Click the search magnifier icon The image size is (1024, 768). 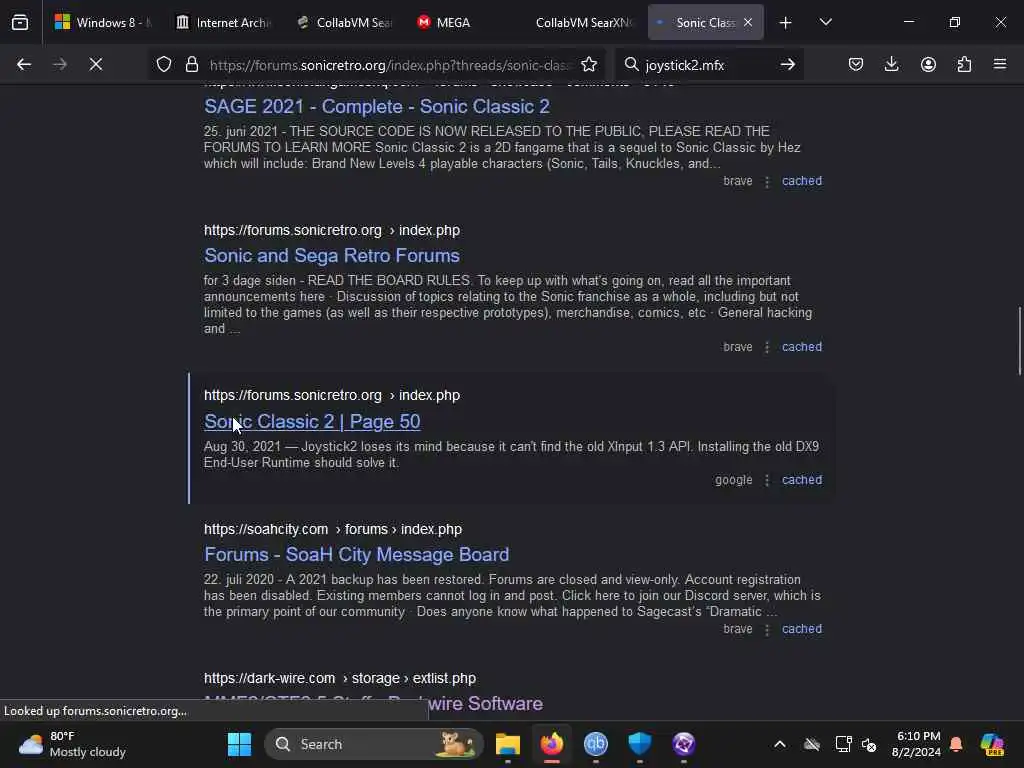pyautogui.click(x=631, y=64)
